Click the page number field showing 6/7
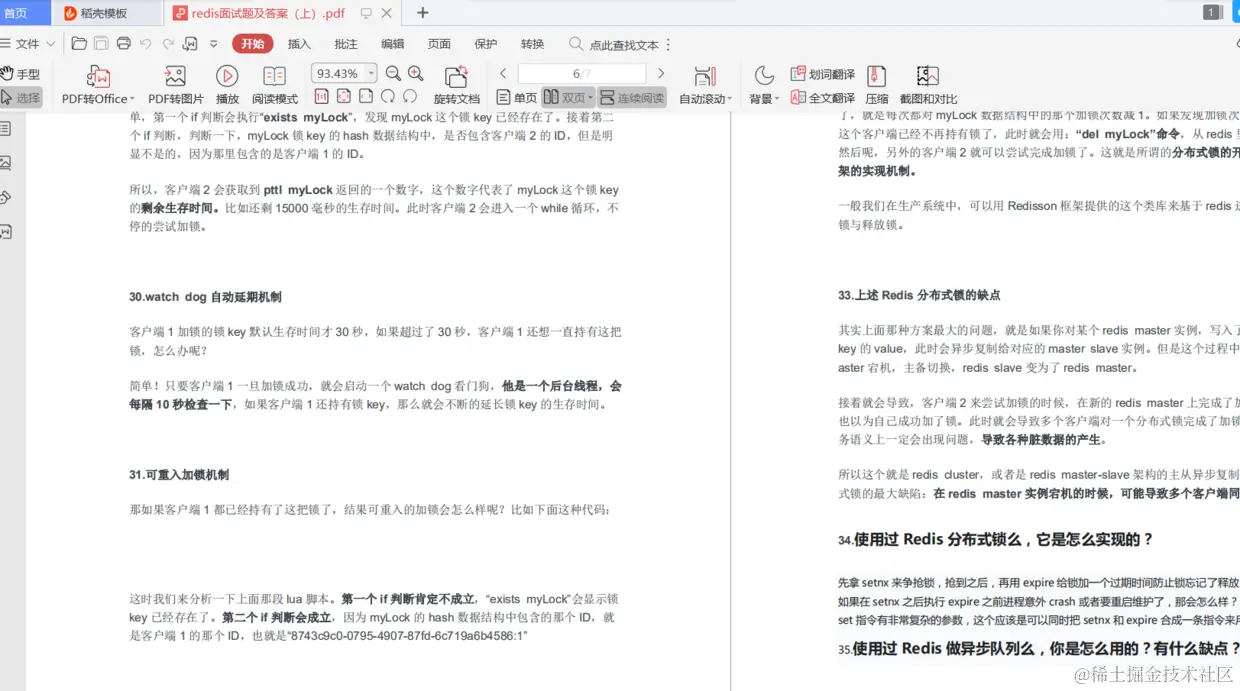 582,74
